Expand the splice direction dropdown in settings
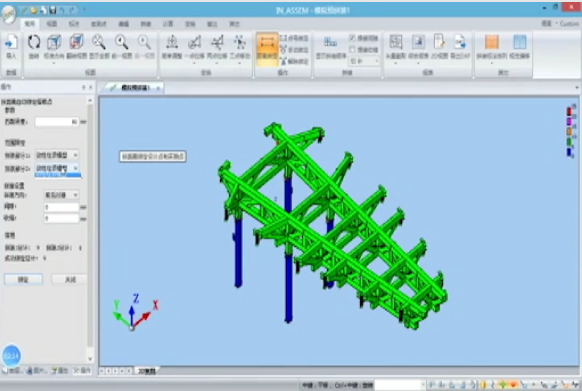The image size is (582, 391). click(61, 195)
